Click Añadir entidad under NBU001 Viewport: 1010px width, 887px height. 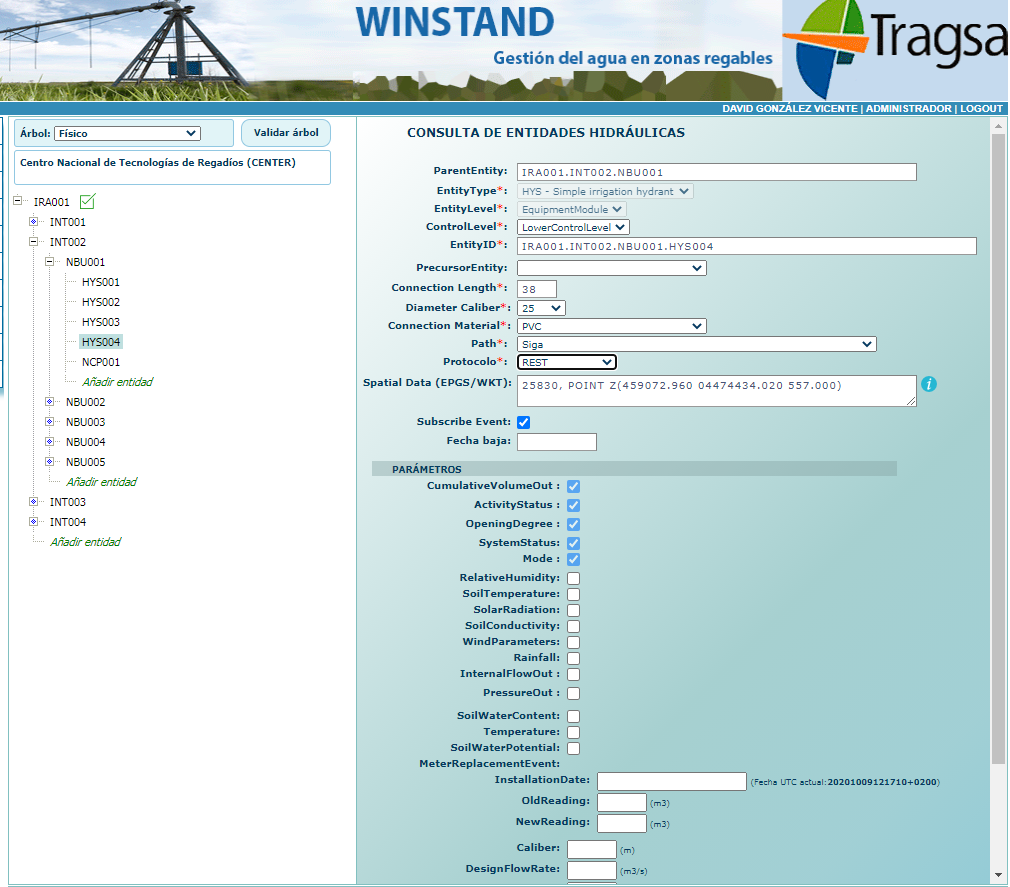coord(117,382)
